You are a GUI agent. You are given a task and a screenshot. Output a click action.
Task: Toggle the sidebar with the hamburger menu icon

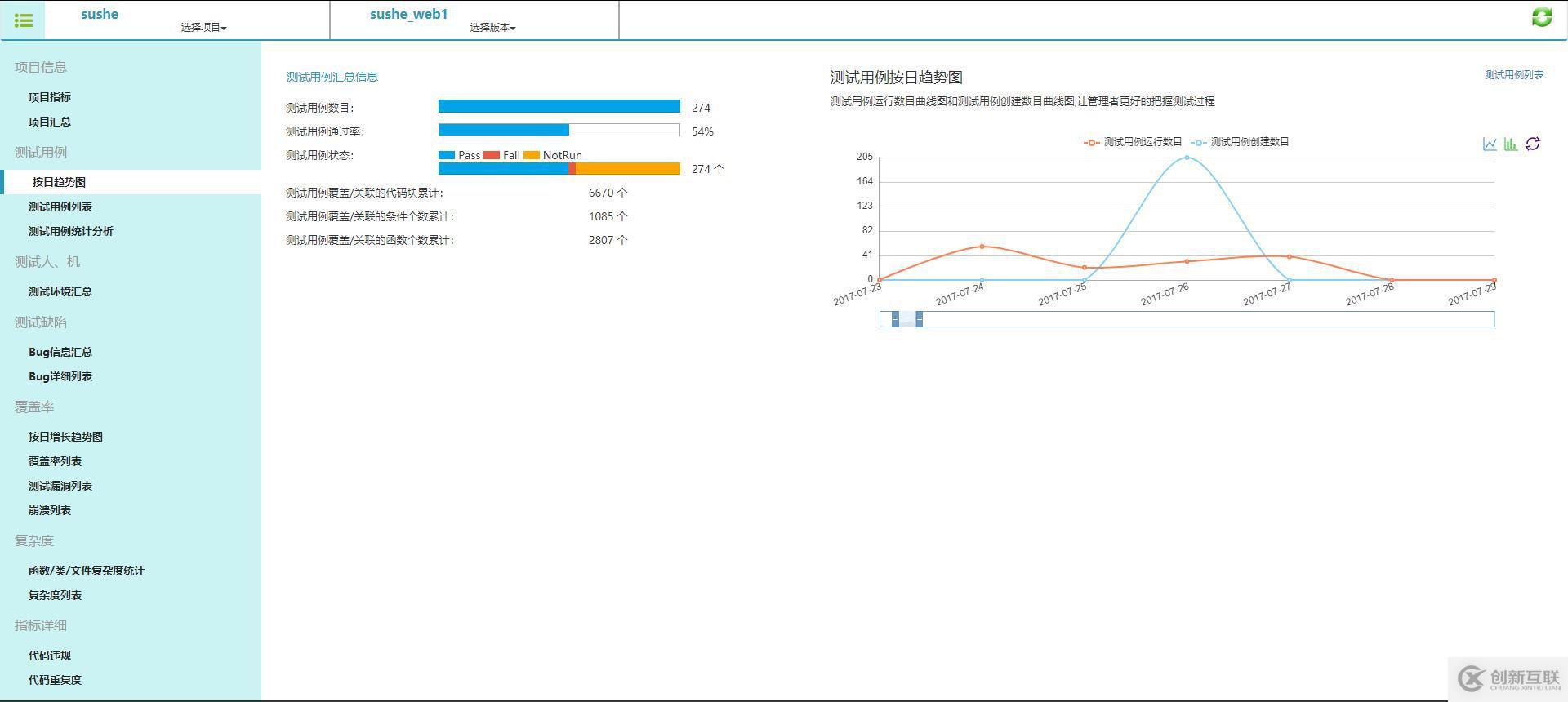24,20
